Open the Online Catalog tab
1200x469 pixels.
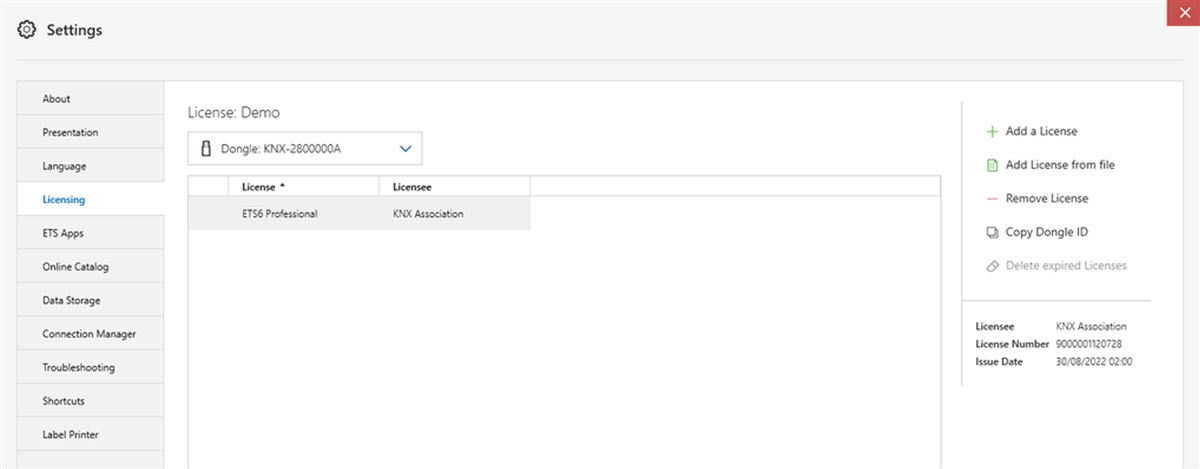91,267
